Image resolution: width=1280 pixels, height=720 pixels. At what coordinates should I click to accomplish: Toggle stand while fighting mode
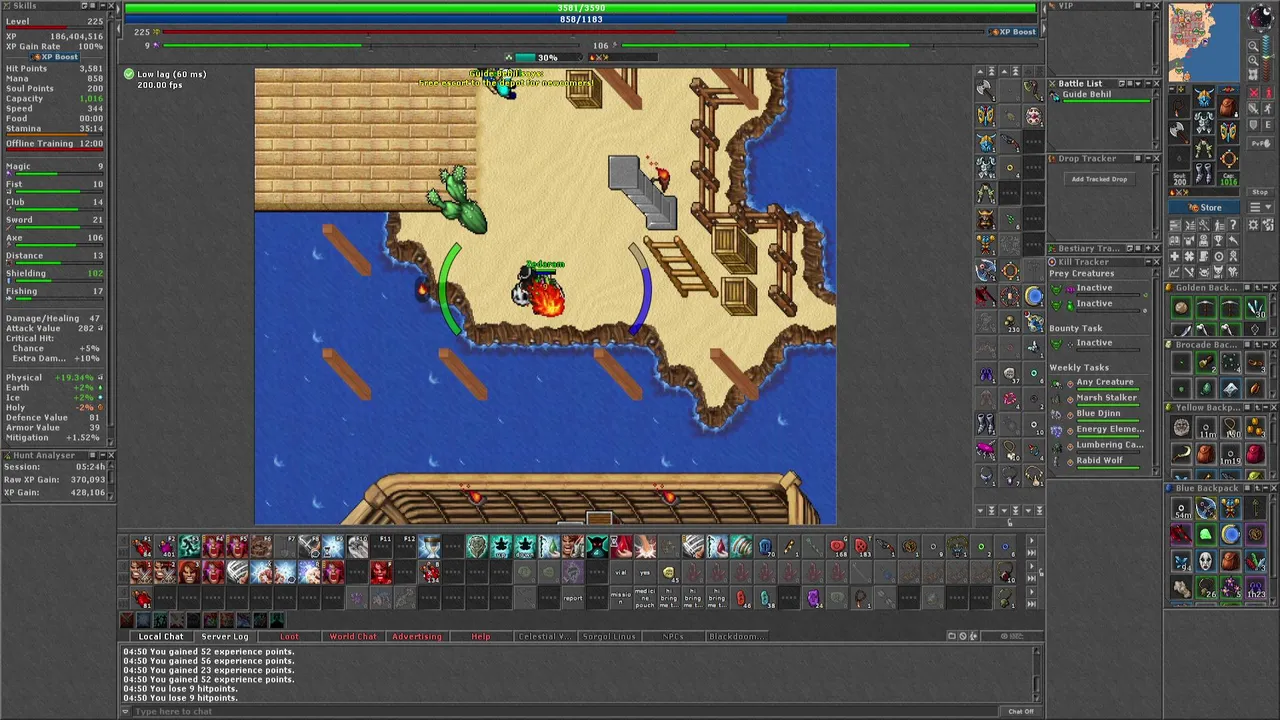click(x=1268, y=93)
